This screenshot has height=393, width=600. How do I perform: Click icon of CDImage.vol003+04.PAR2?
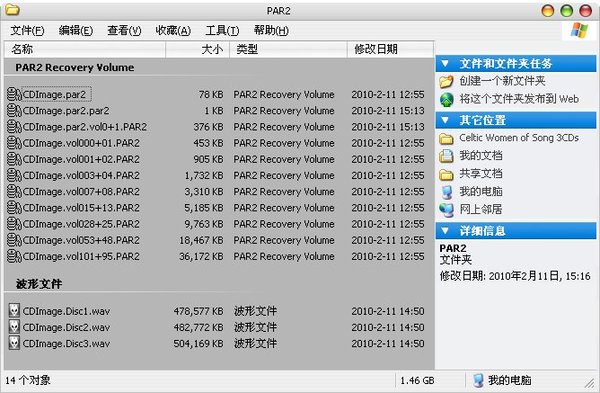tap(14, 175)
